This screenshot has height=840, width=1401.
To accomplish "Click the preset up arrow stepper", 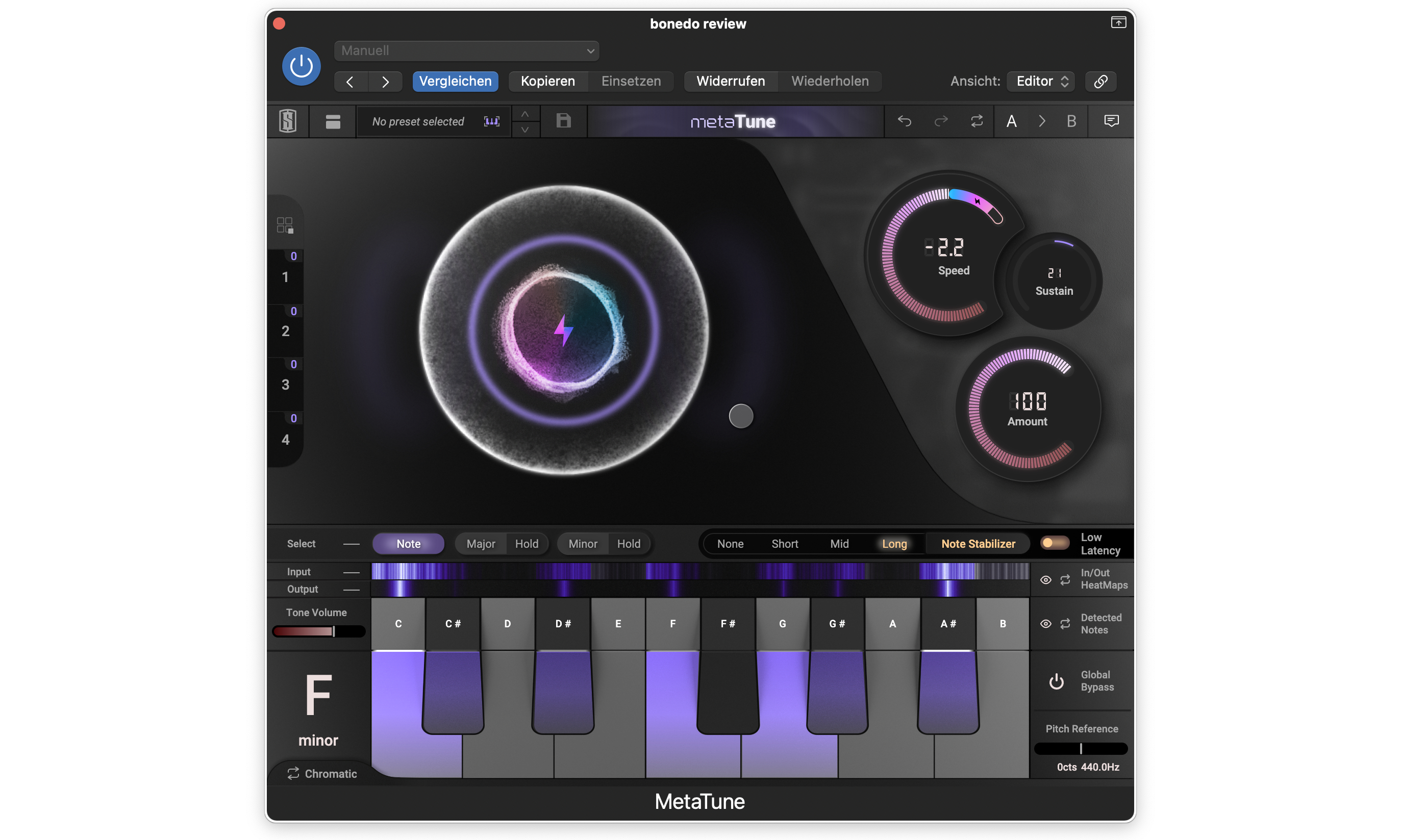I will (x=526, y=114).
